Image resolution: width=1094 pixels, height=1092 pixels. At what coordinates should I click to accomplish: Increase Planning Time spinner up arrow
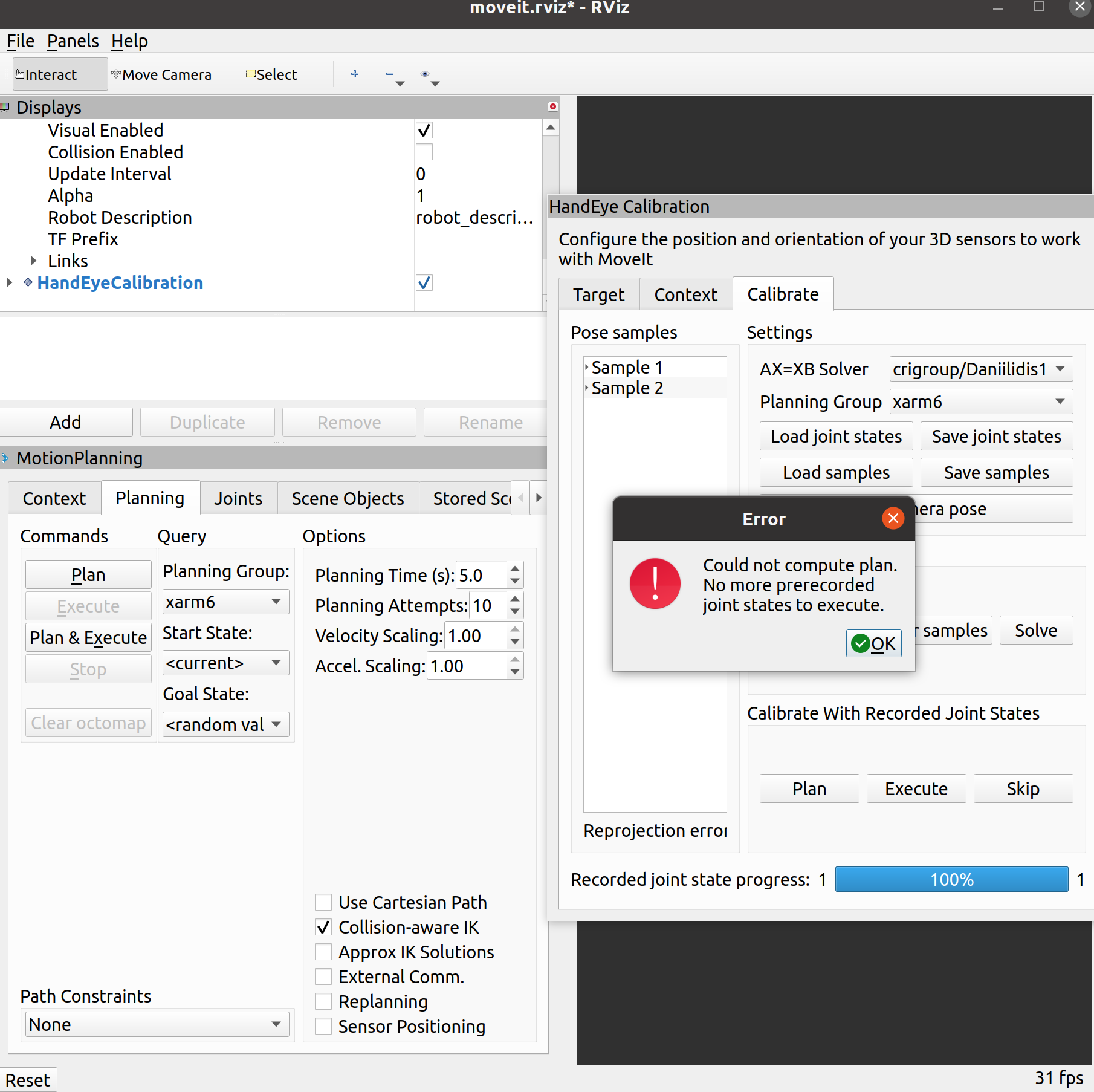515,568
